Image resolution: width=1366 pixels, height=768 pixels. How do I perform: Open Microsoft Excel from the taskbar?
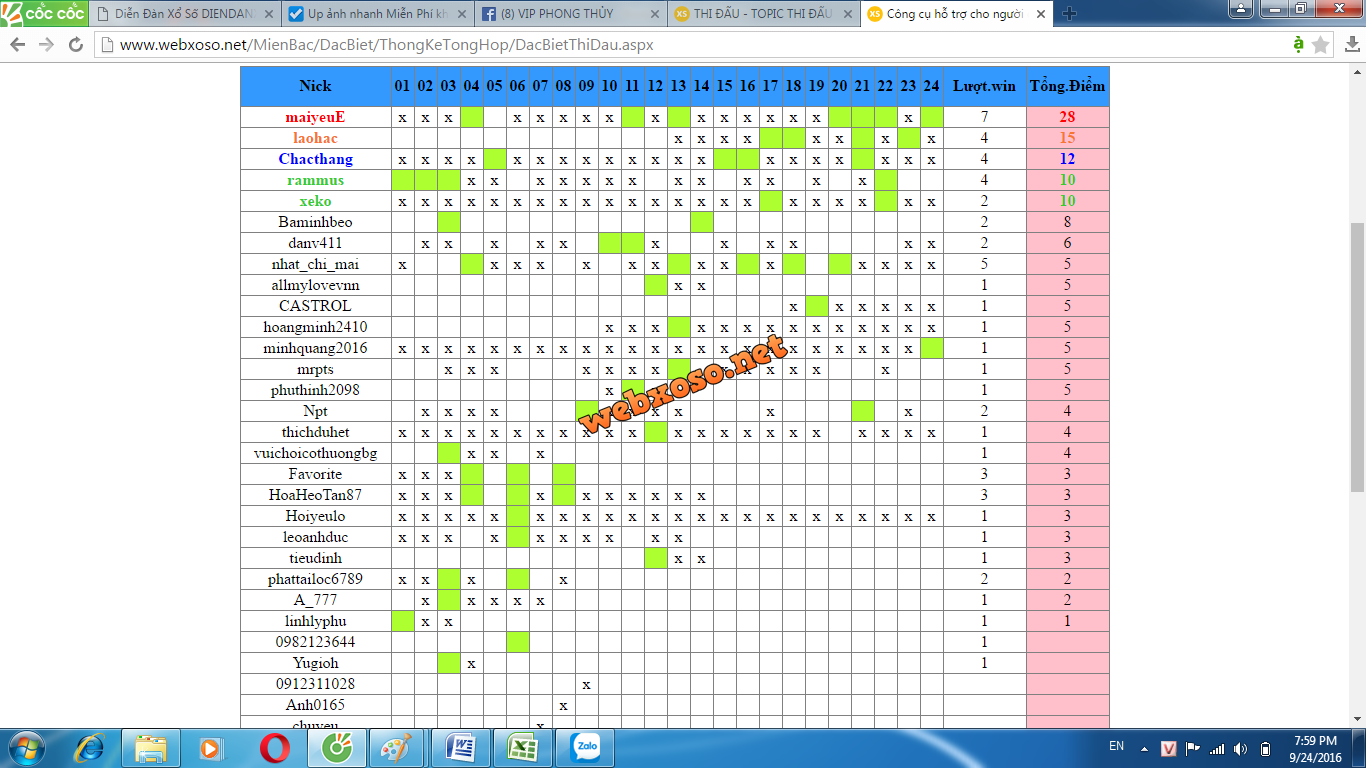coord(523,748)
